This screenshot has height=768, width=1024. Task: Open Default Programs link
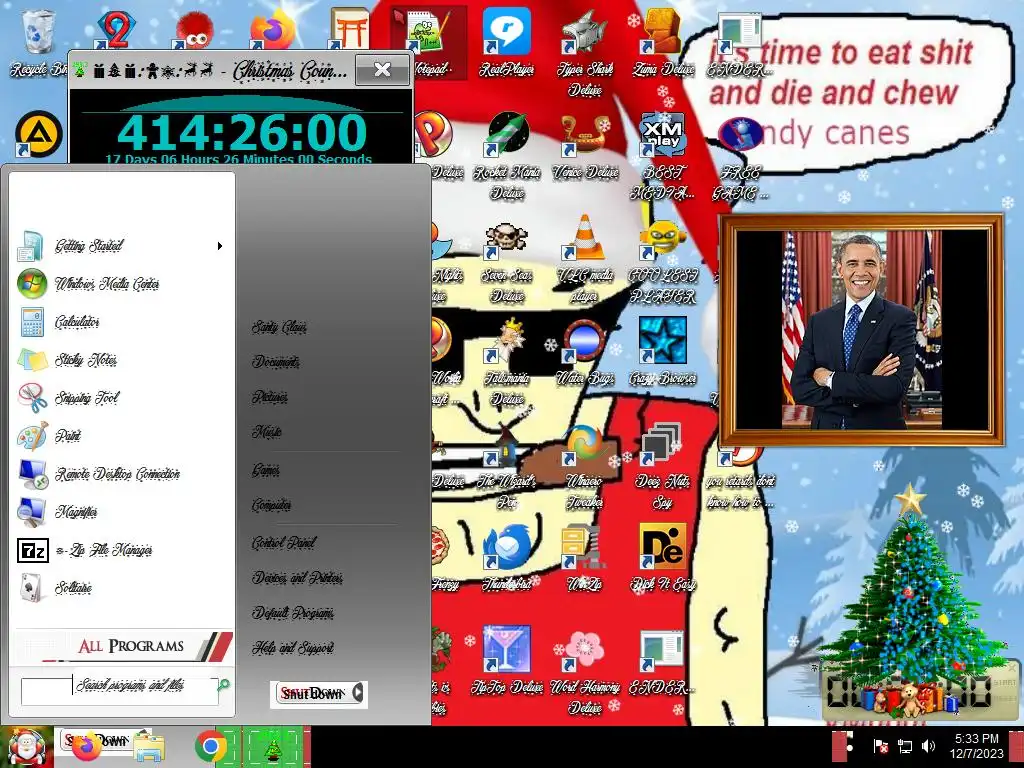tap(293, 613)
